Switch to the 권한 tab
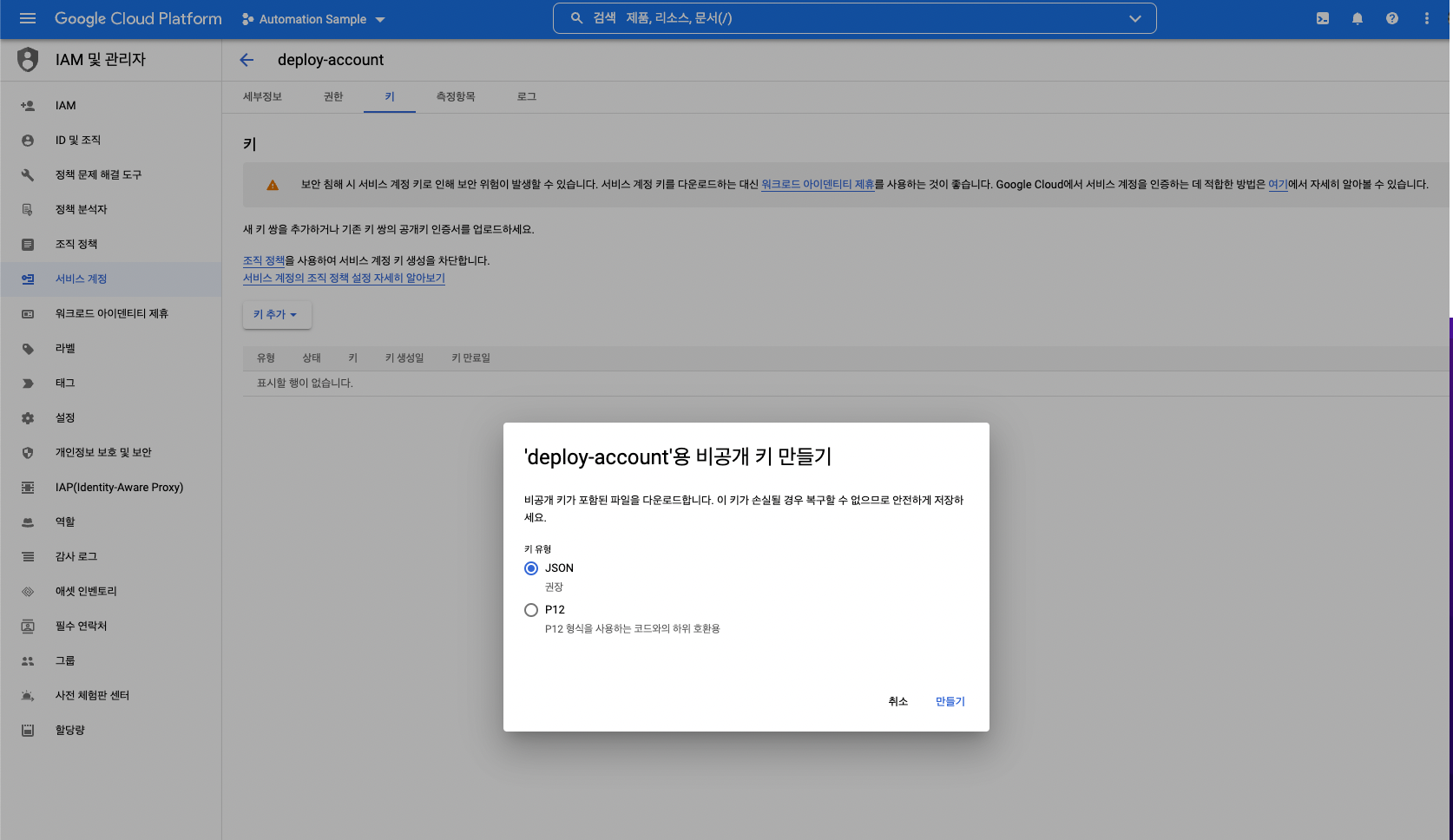Image resolution: width=1453 pixels, height=840 pixels. [x=333, y=96]
